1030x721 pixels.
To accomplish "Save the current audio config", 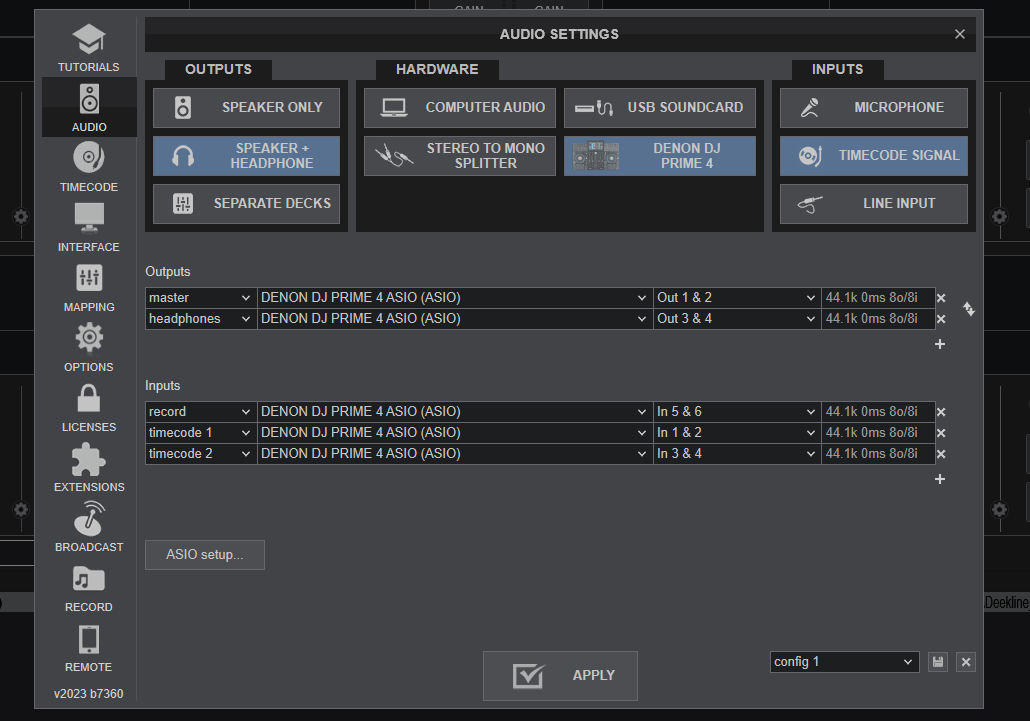I will click(938, 662).
